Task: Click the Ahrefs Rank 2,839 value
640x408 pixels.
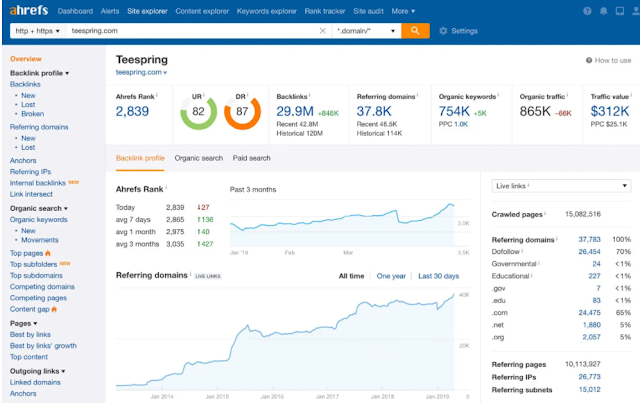Action: tap(132, 111)
